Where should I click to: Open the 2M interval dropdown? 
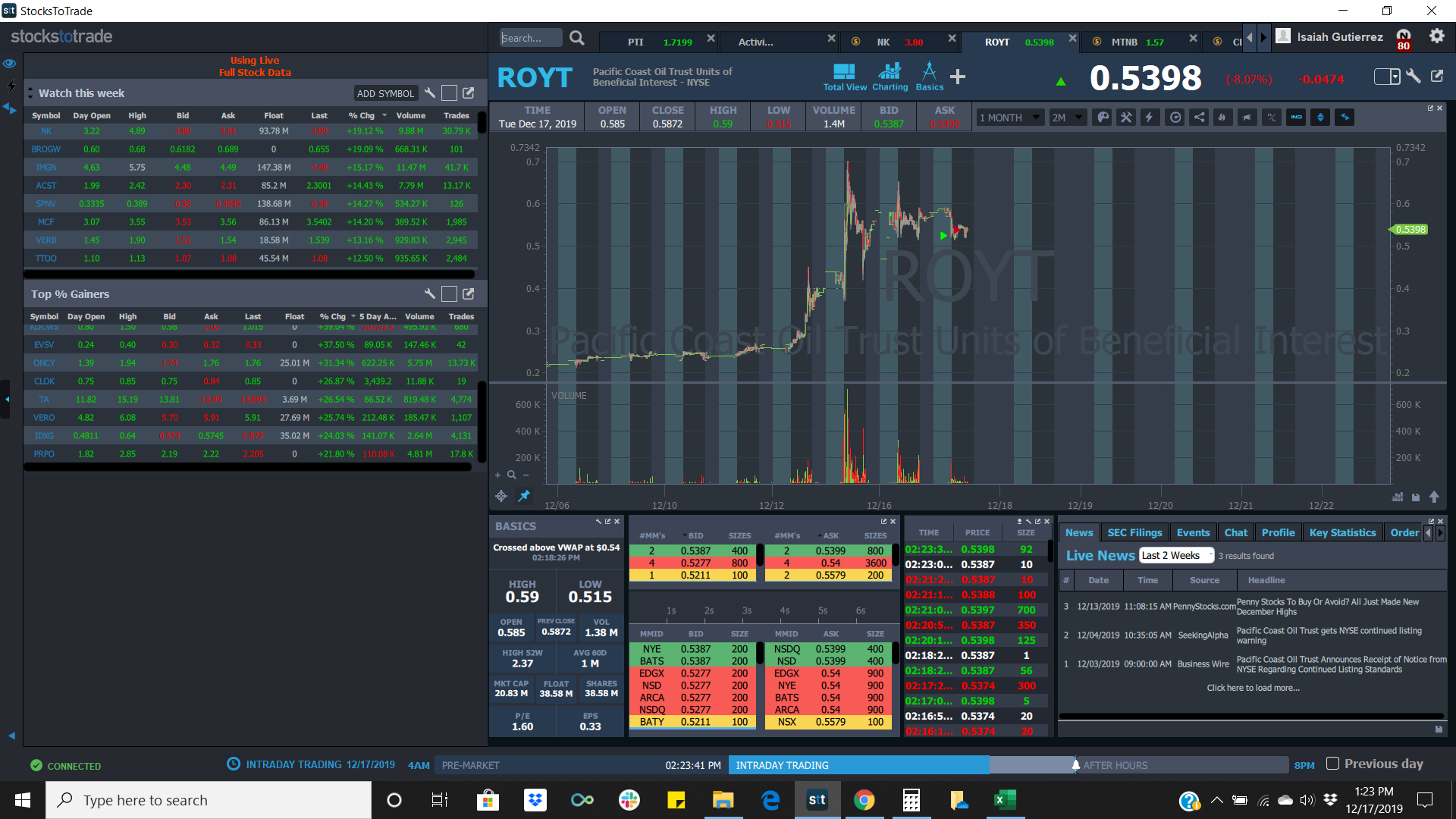coord(1067,118)
